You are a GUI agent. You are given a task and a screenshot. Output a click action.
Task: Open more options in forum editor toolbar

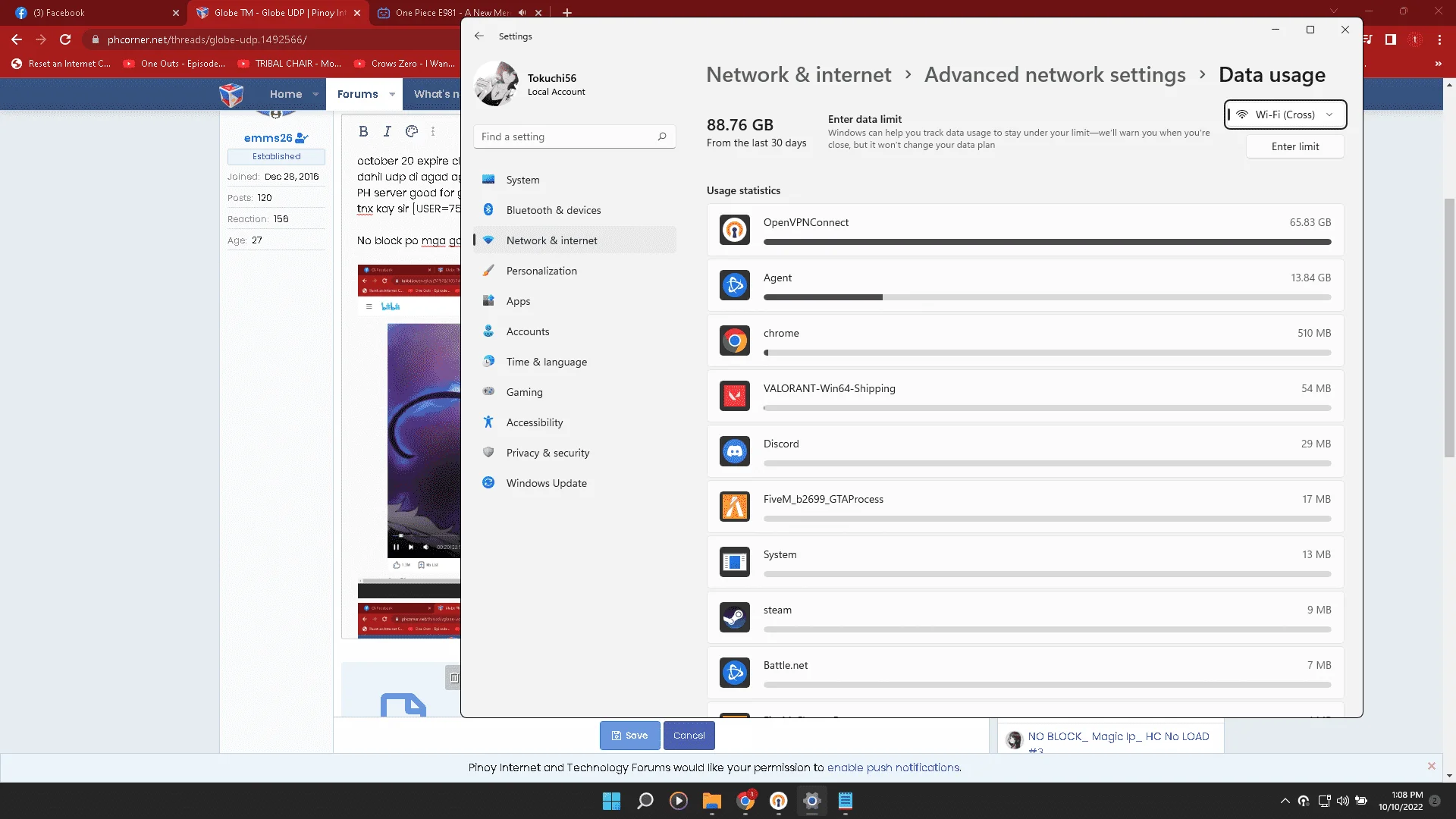433,131
